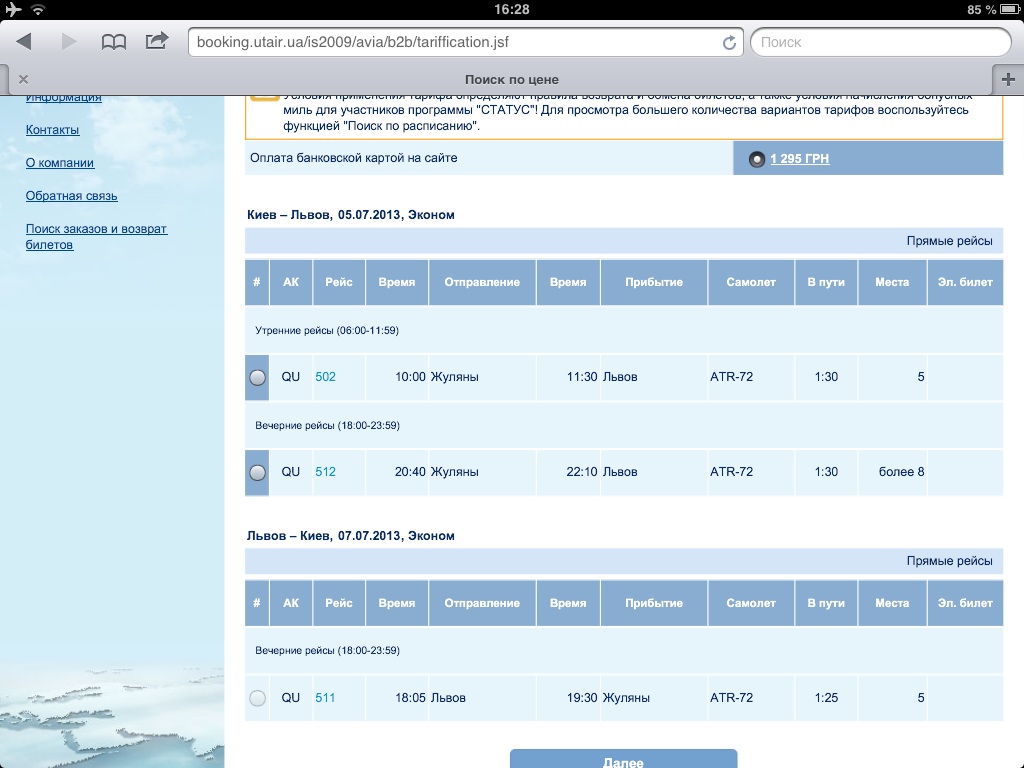The height and width of the screenshot is (768, 1024).
Task: Tap the share icon in toolbar
Action: pyautogui.click(x=157, y=41)
